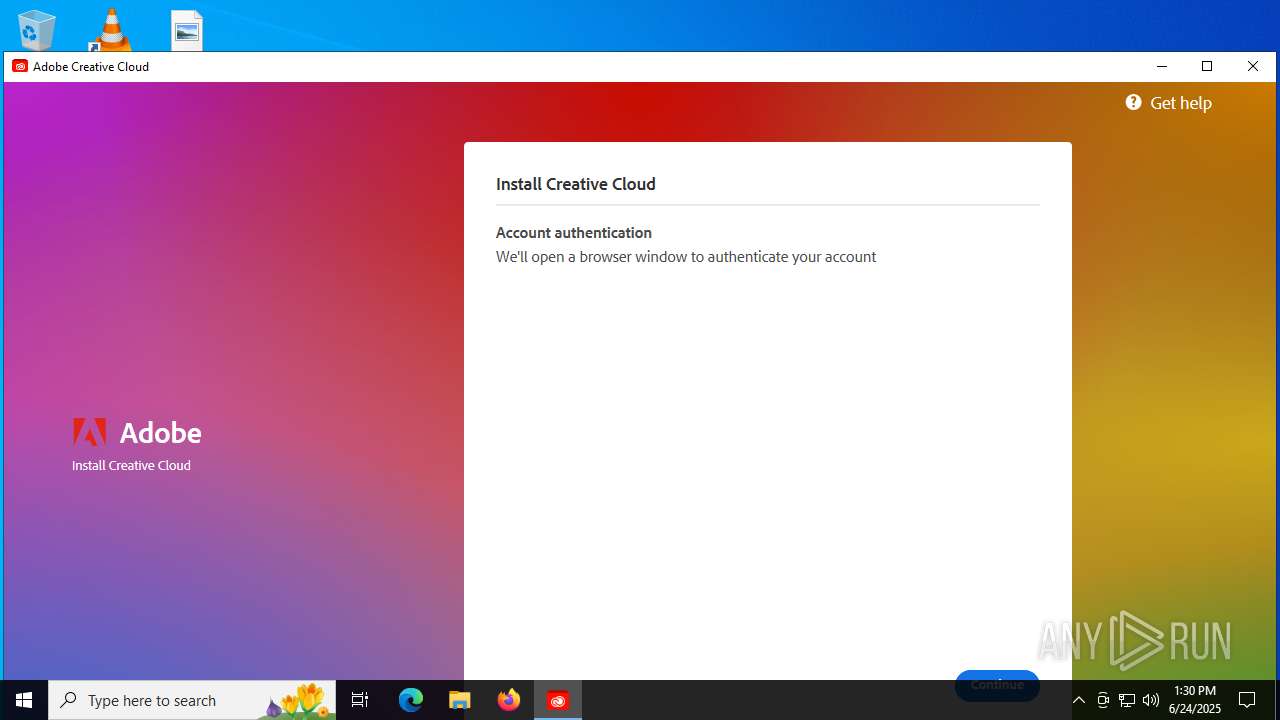This screenshot has height=720, width=1280.
Task: Click the "We'll open a browser window" message
Action: click(686, 257)
